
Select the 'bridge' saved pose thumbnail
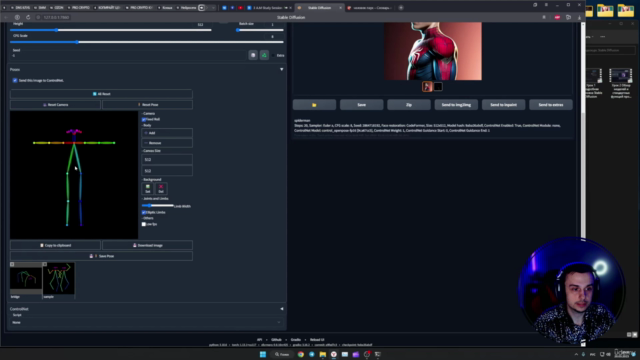point(26,279)
